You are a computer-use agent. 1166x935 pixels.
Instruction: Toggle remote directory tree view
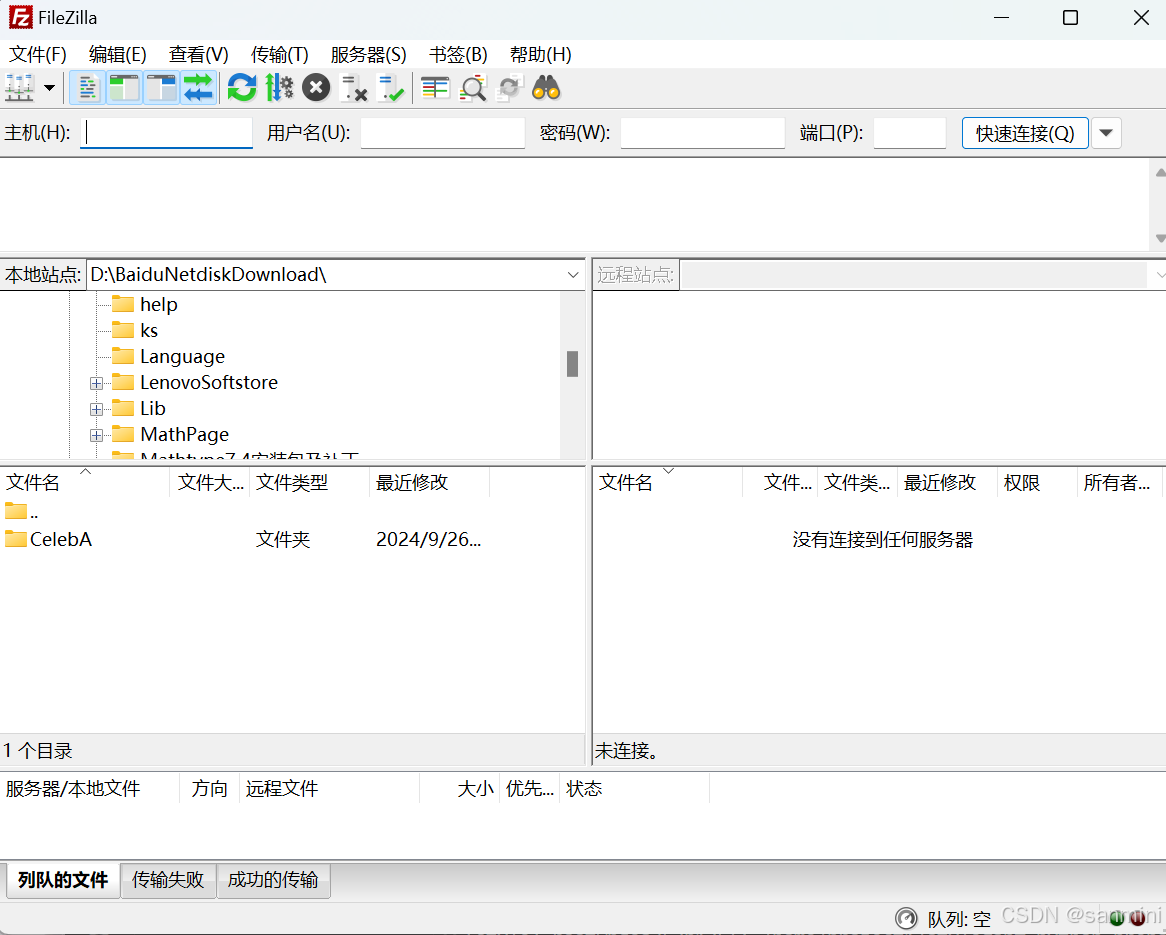[161, 88]
